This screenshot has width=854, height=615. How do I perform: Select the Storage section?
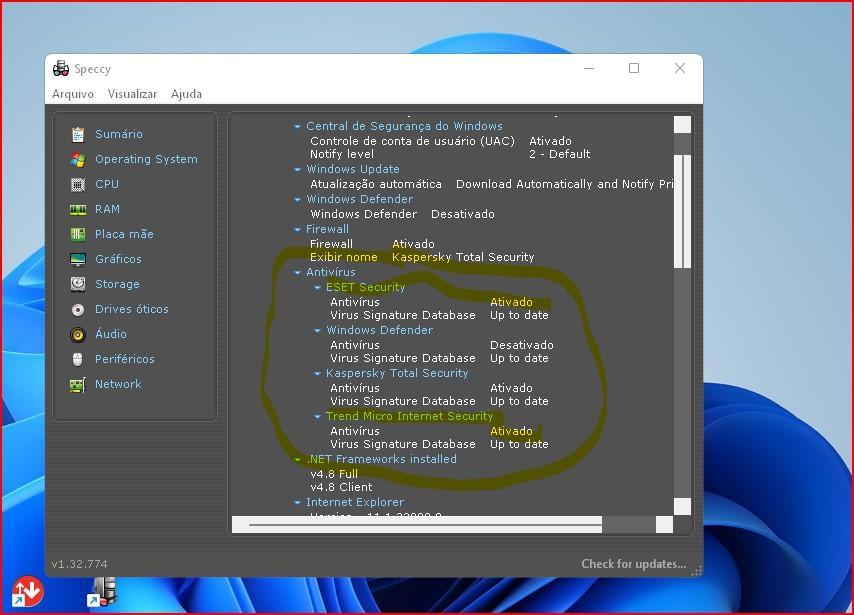point(117,284)
